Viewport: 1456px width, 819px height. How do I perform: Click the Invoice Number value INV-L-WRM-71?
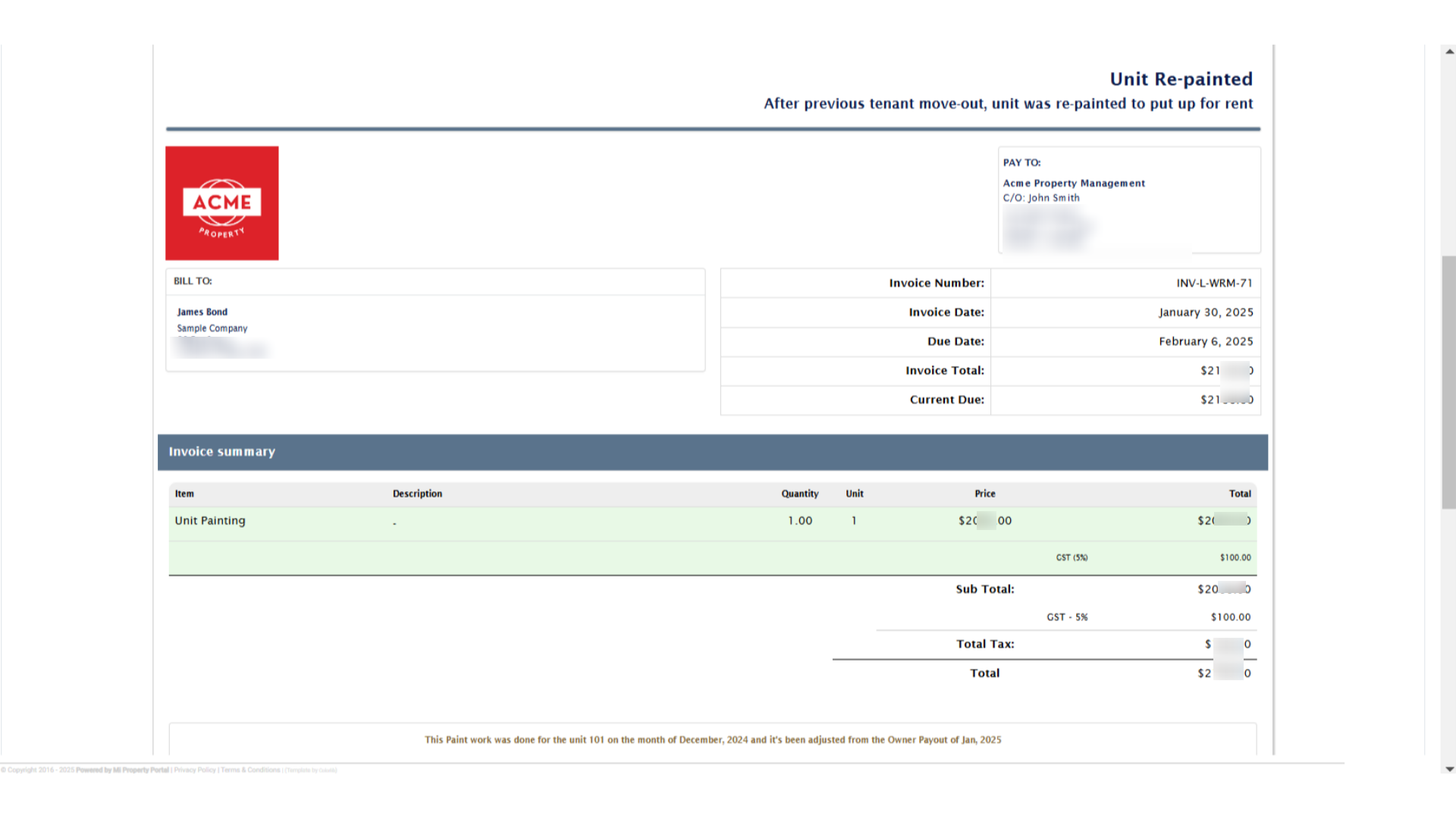tap(1213, 283)
